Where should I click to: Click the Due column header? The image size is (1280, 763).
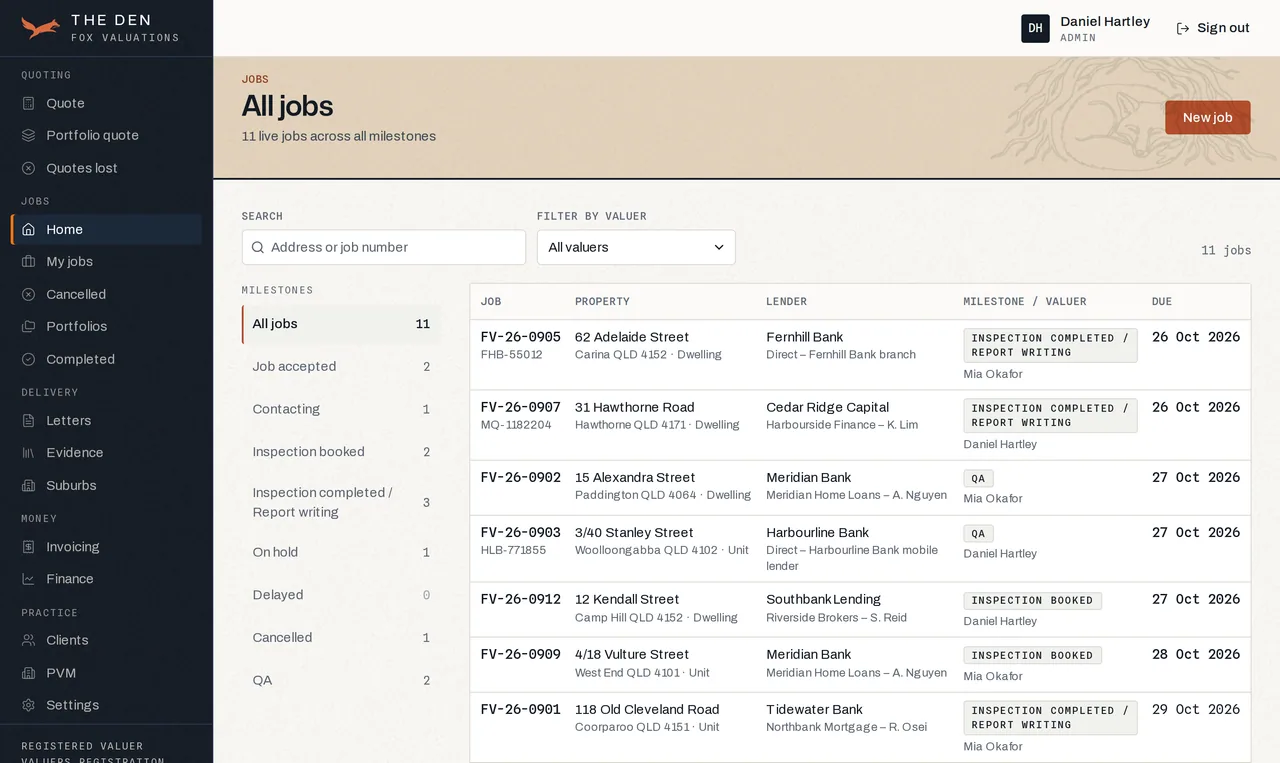click(x=1162, y=301)
